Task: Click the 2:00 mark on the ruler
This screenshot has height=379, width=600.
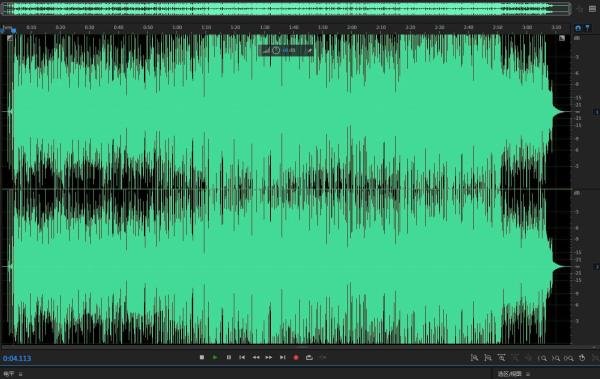Action: point(352,28)
